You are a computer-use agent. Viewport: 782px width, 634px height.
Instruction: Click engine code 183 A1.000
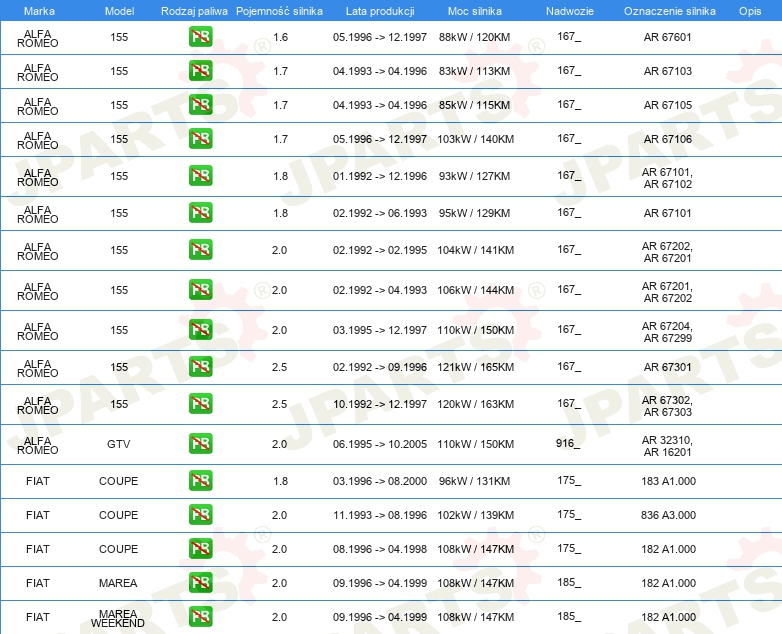coord(668,481)
